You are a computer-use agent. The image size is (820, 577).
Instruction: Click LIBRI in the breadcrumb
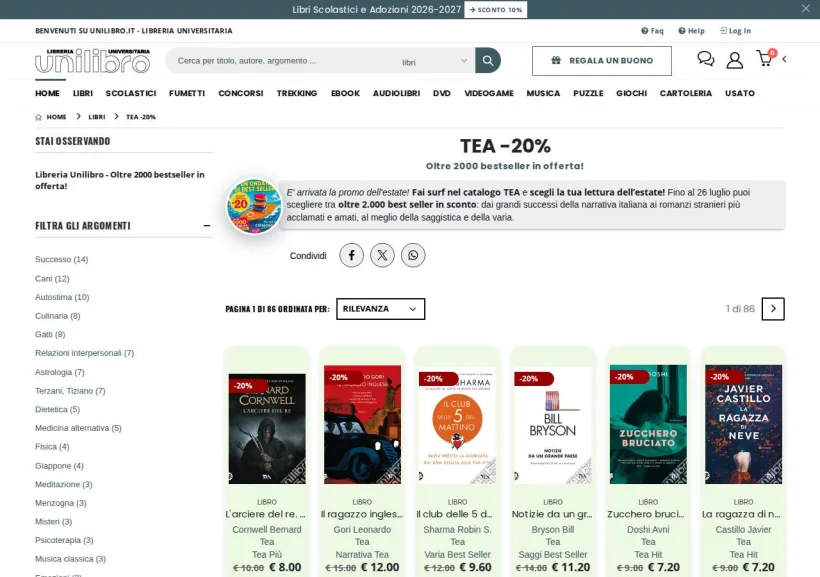97,117
